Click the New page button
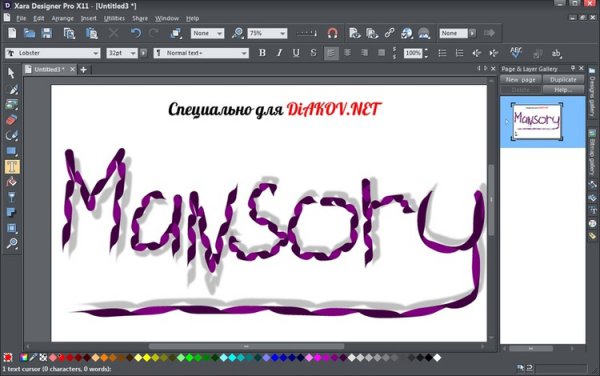The image size is (600, 376). (520, 80)
